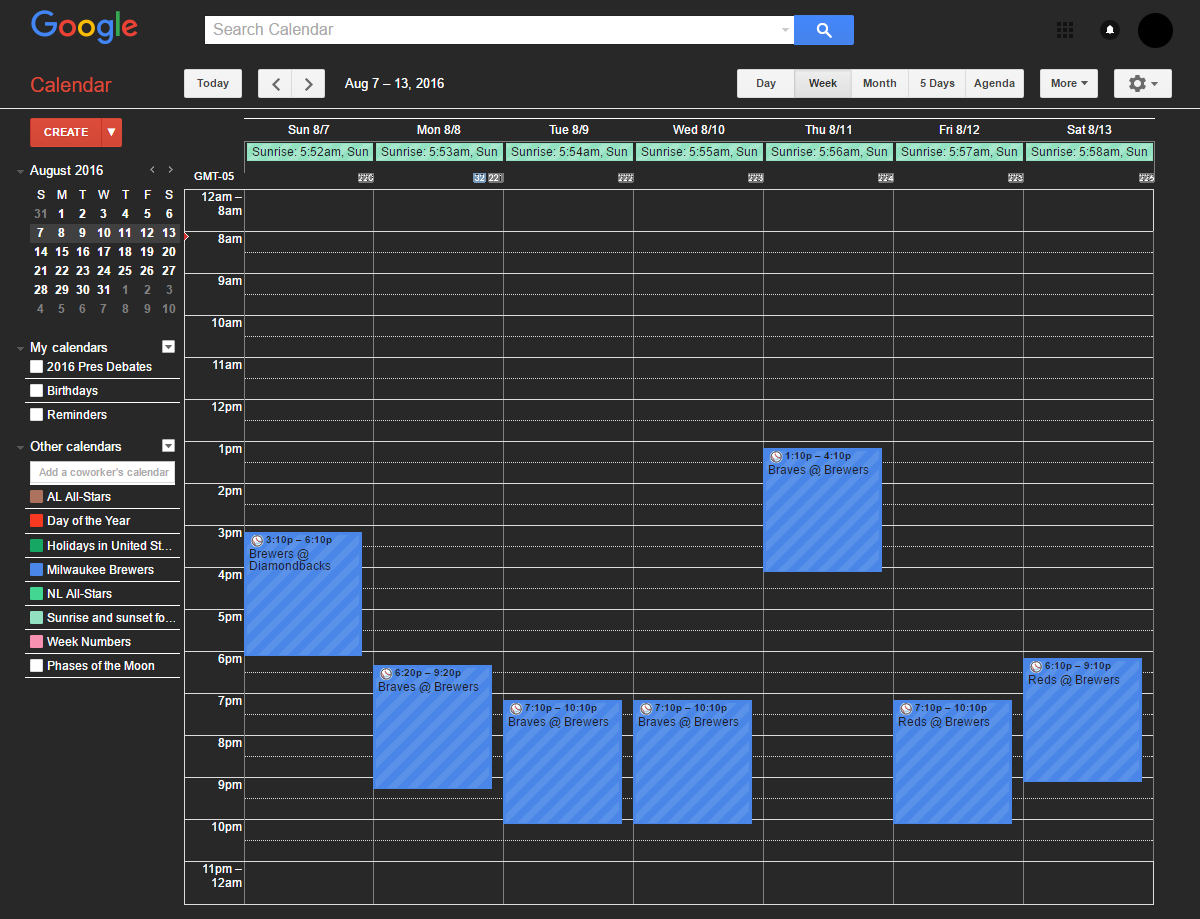Go to next week arrow
Viewport: 1200px width, 919px height.
point(309,83)
